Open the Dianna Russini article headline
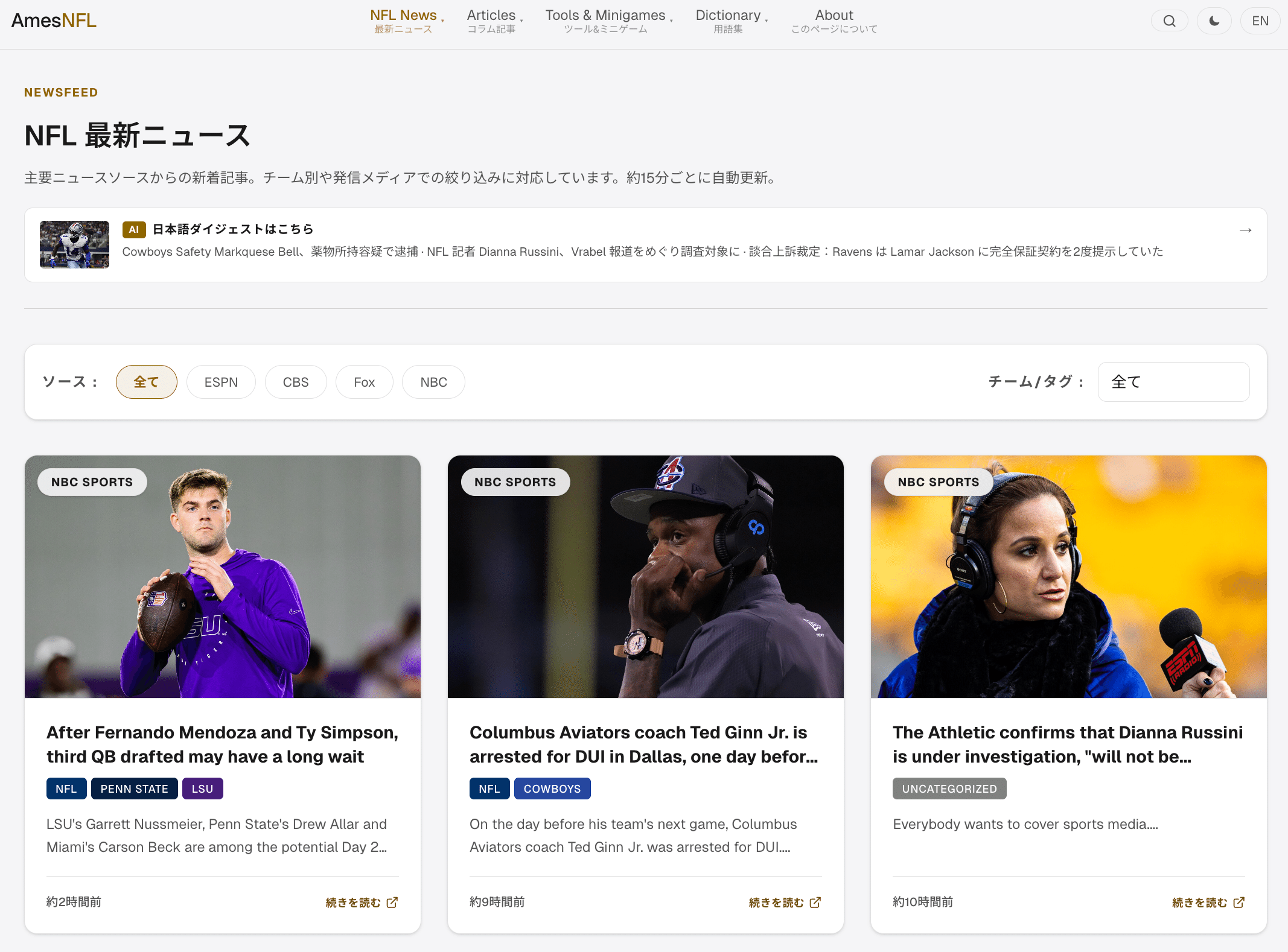 click(1067, 744)
